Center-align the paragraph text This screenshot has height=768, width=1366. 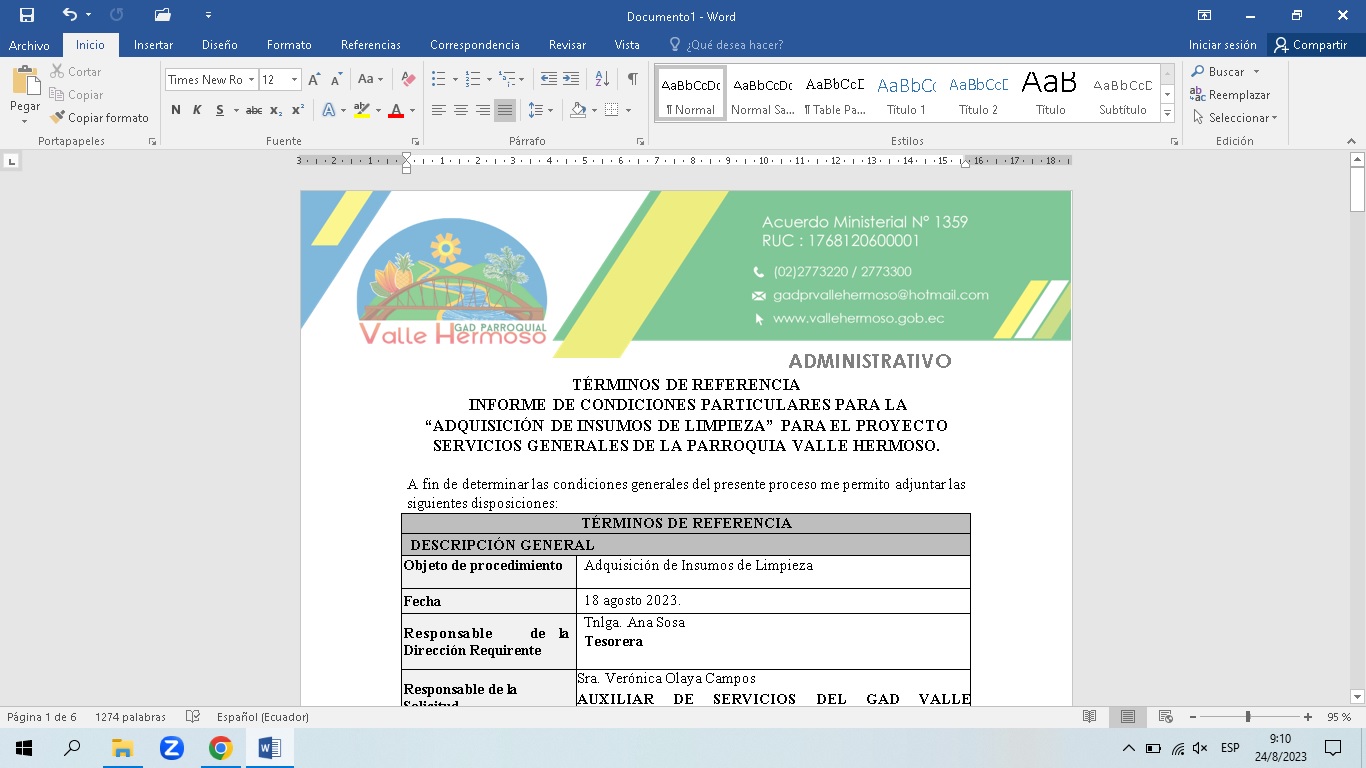click(x=461, y=110)
